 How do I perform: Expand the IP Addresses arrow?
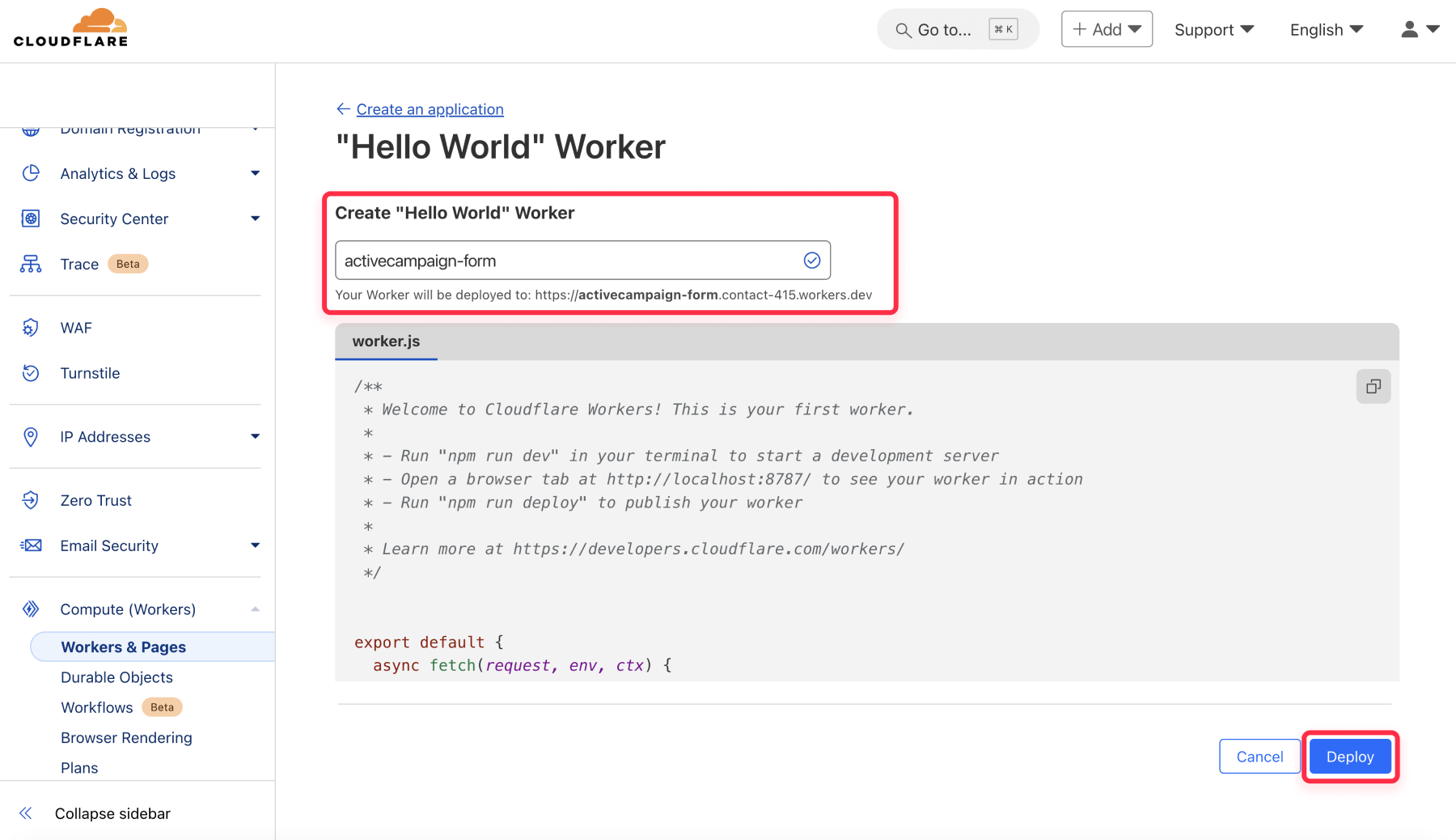255,436
